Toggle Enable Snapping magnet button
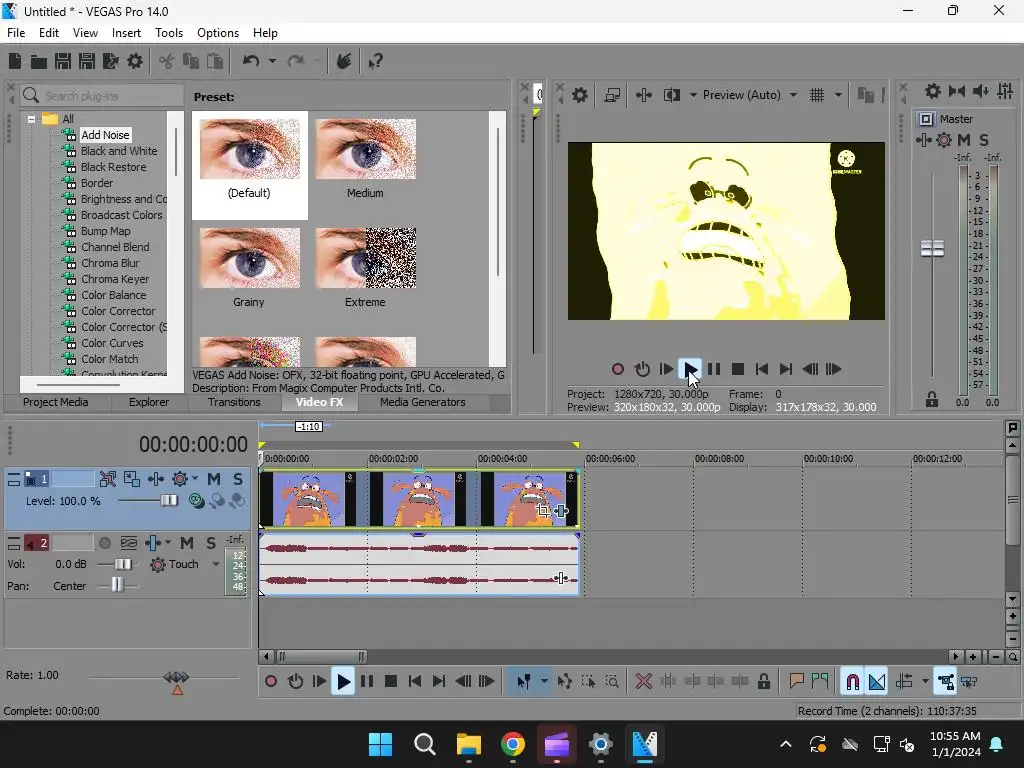The width and height of the screenshot is (1024, 768). click(852, 682)
